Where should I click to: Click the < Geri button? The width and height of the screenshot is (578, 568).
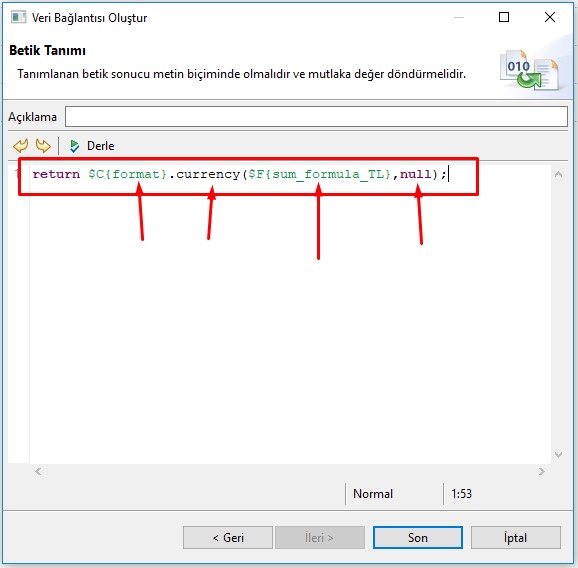pos(228,537)
